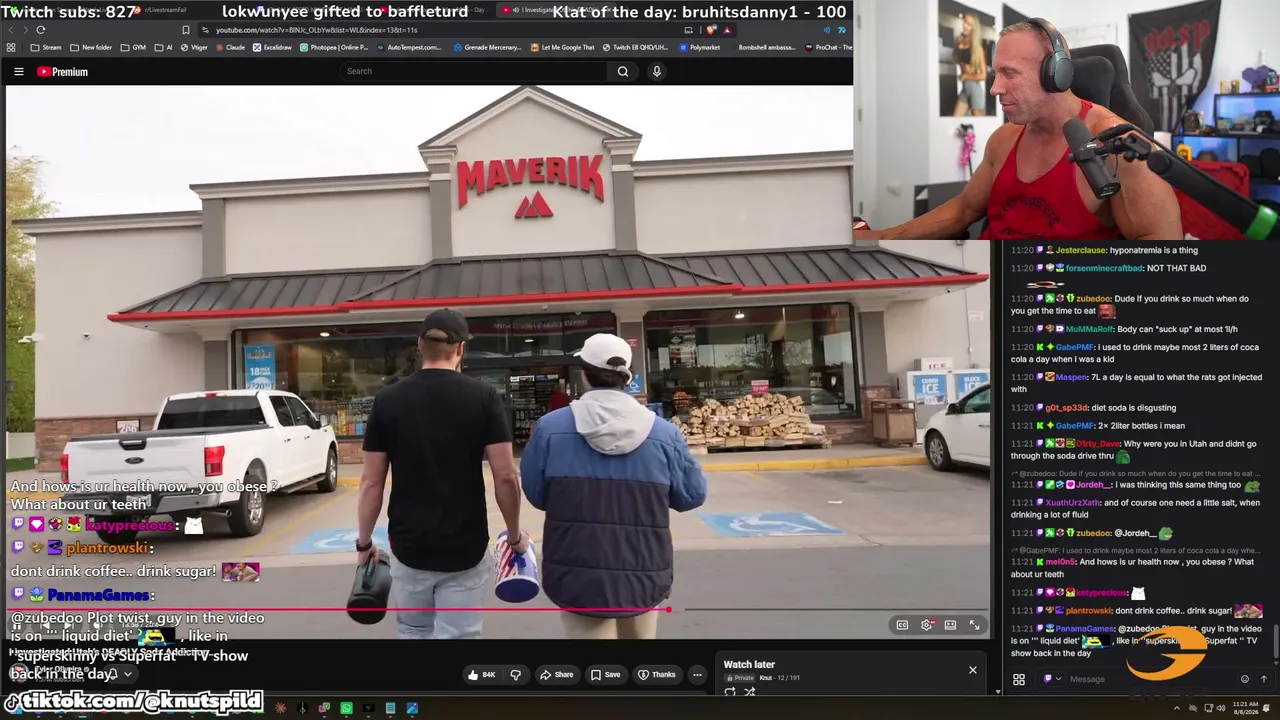Toggle loop on the Watch later playlist
Image resolution: width=1280 pixels, height=720 pixels.
coord(730,692)
